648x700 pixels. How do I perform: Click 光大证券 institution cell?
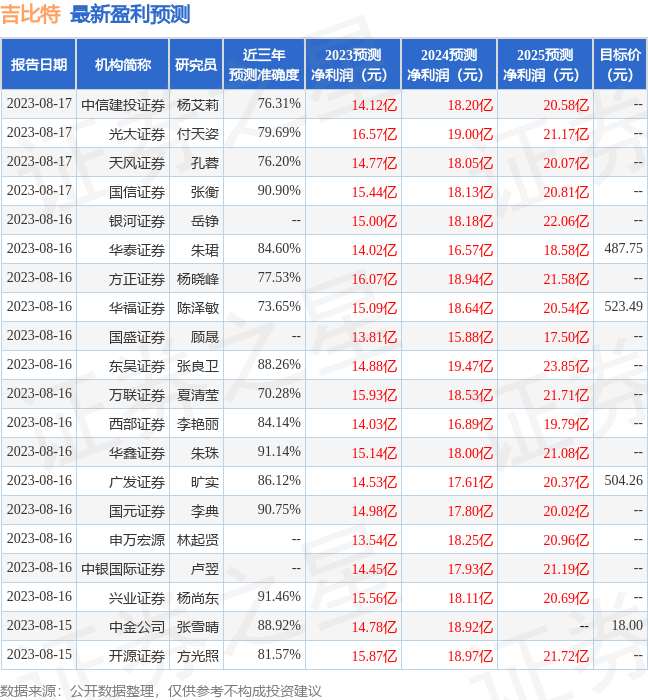[x=137, y=134]
